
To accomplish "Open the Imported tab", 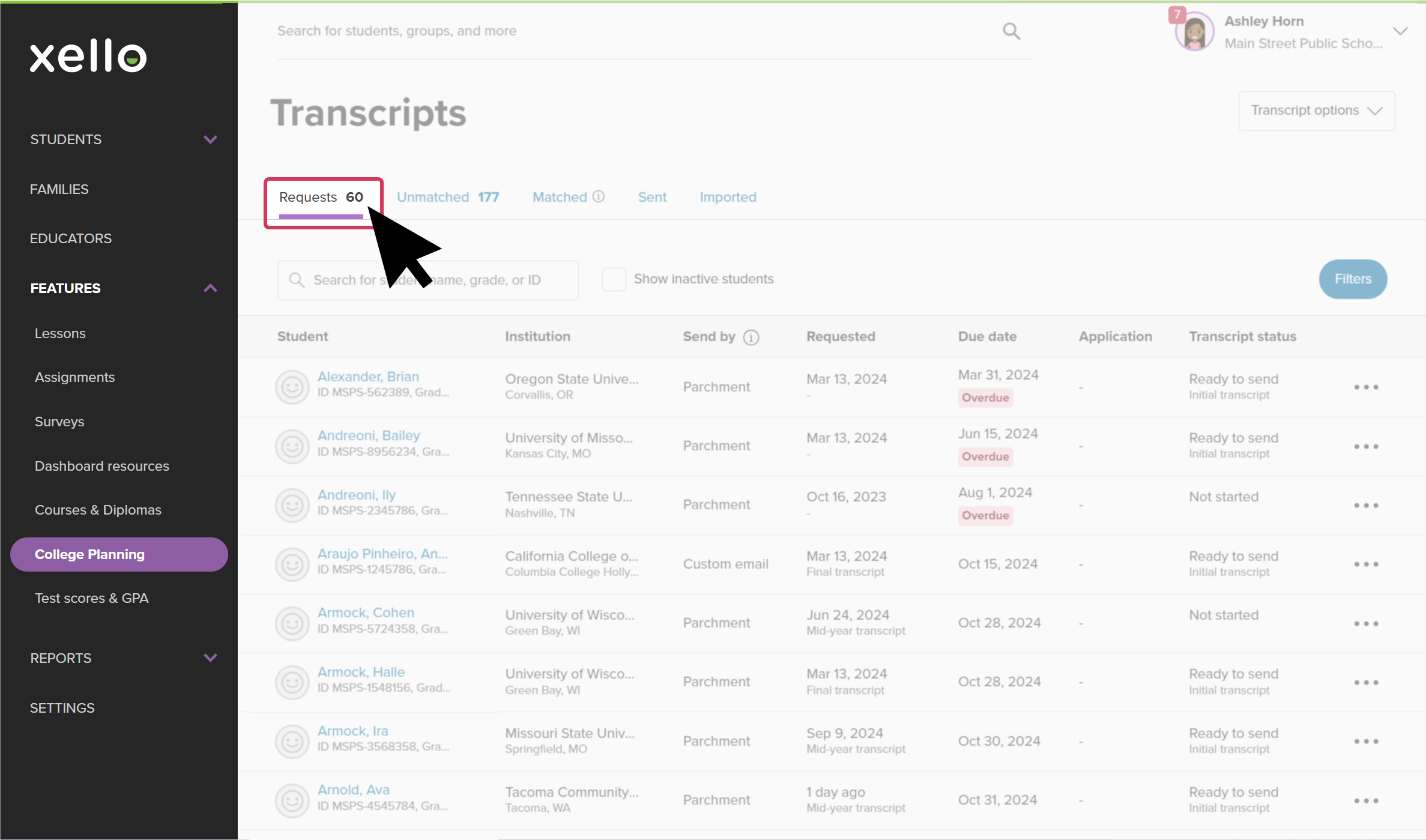I will click(x=728, y=196).
